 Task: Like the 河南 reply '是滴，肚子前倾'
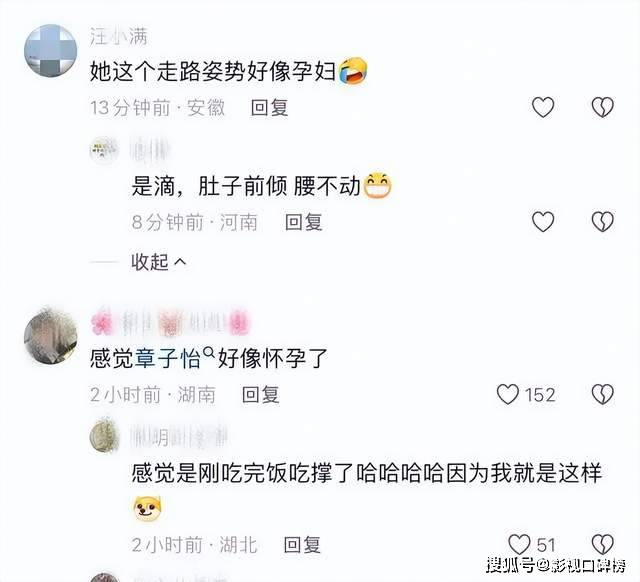click(543, 222)
